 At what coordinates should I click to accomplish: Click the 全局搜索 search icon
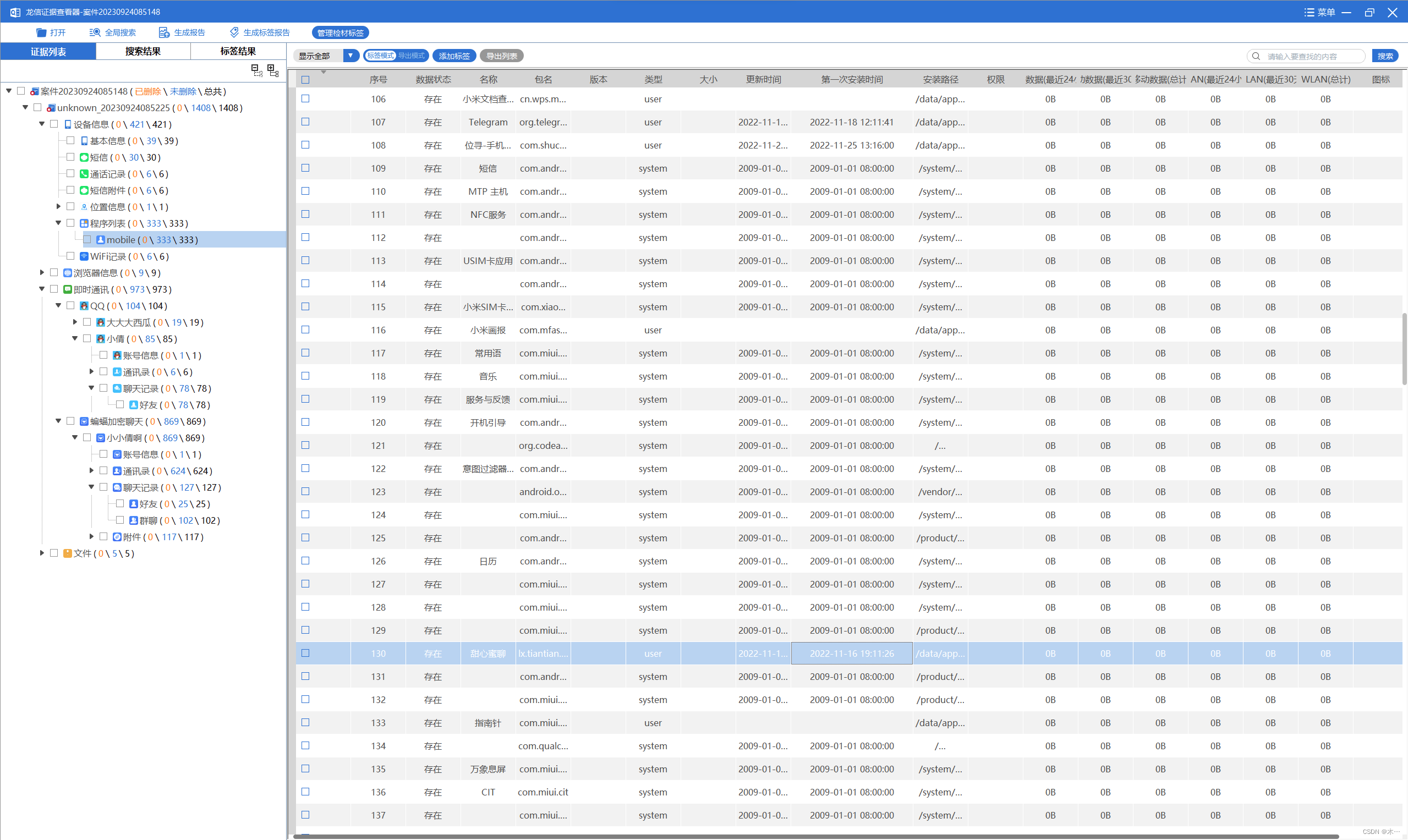pos(95,32)
